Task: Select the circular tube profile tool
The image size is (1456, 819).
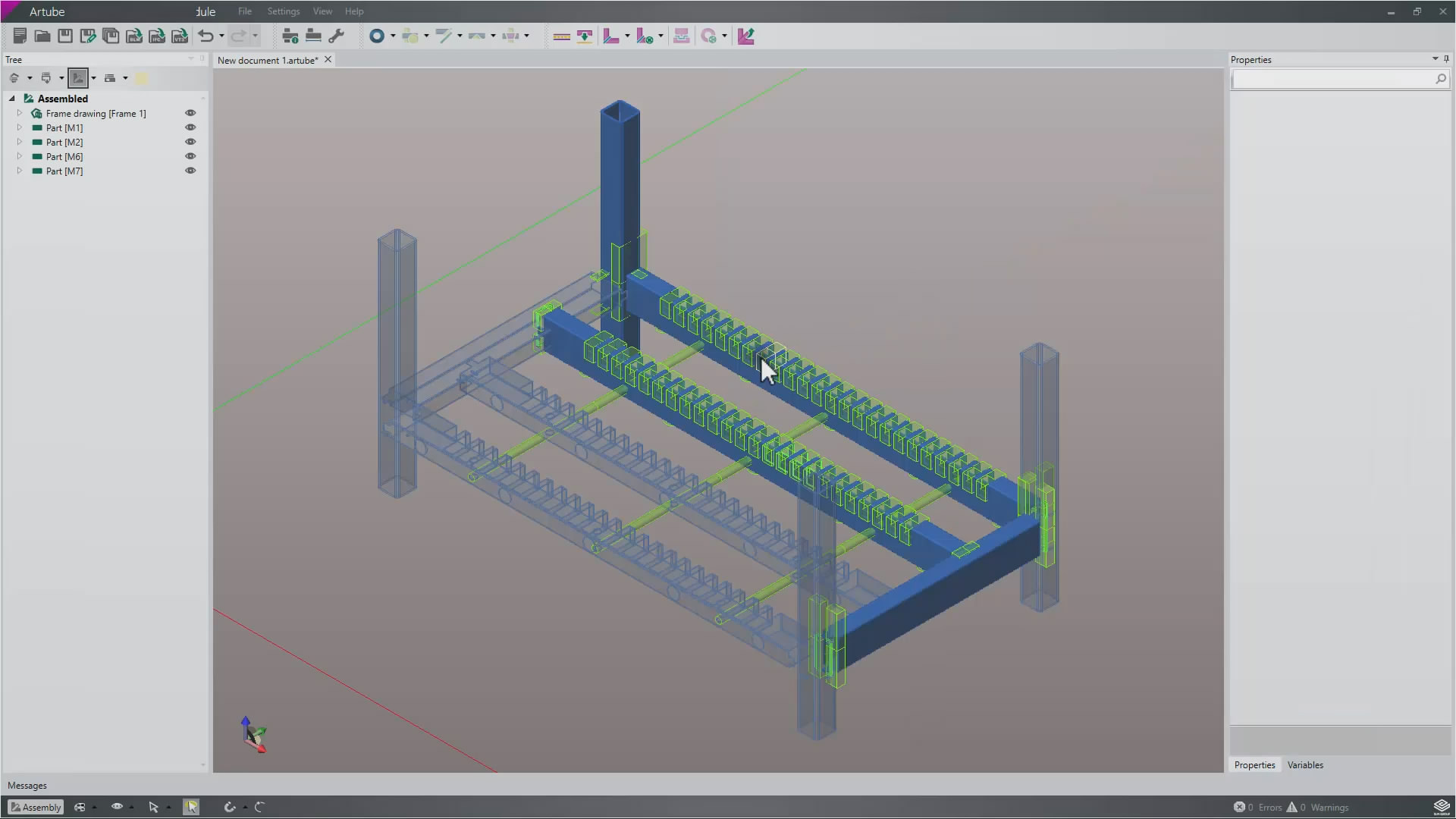Action: [377, 36]
